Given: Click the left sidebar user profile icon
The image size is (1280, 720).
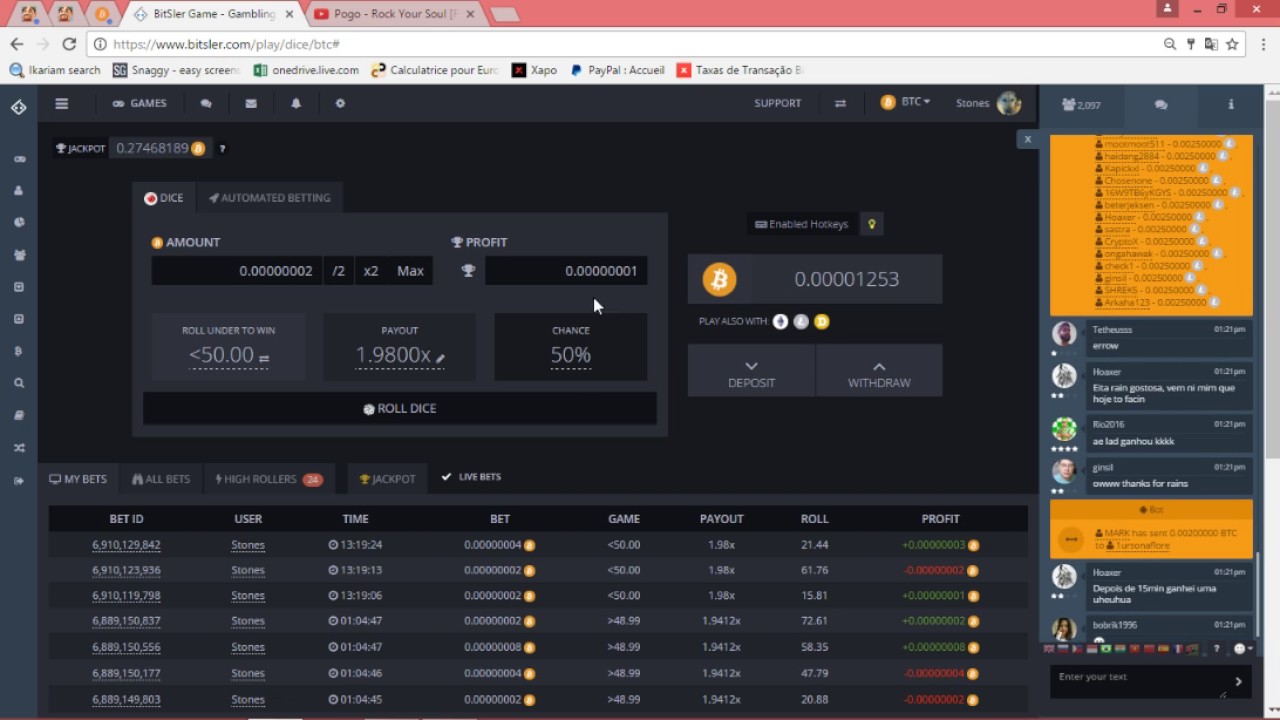Looking at the screenshot, I should coord(19,191).
